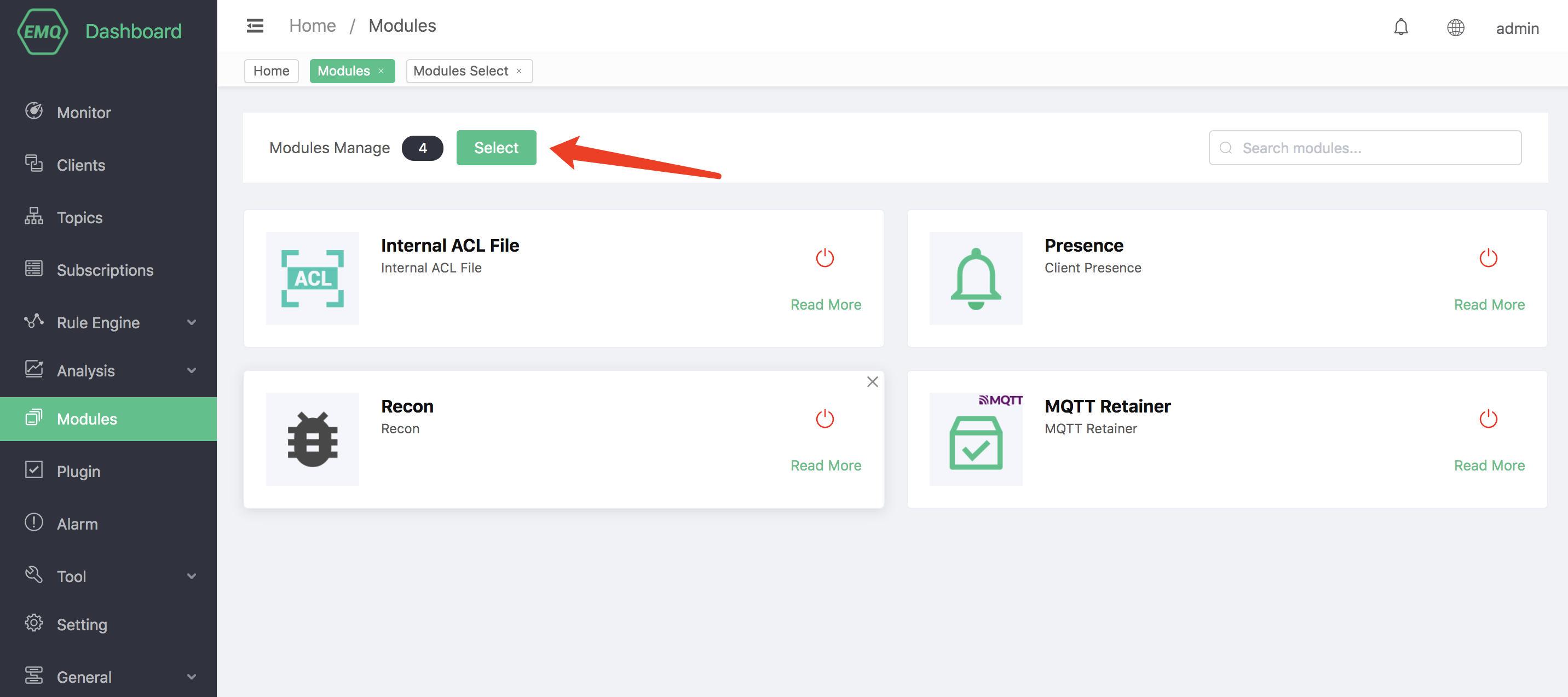Click the Subscriptions sidebar icon
The width and height of the screenshot is (1568, 697).
[x=34, y=268]
